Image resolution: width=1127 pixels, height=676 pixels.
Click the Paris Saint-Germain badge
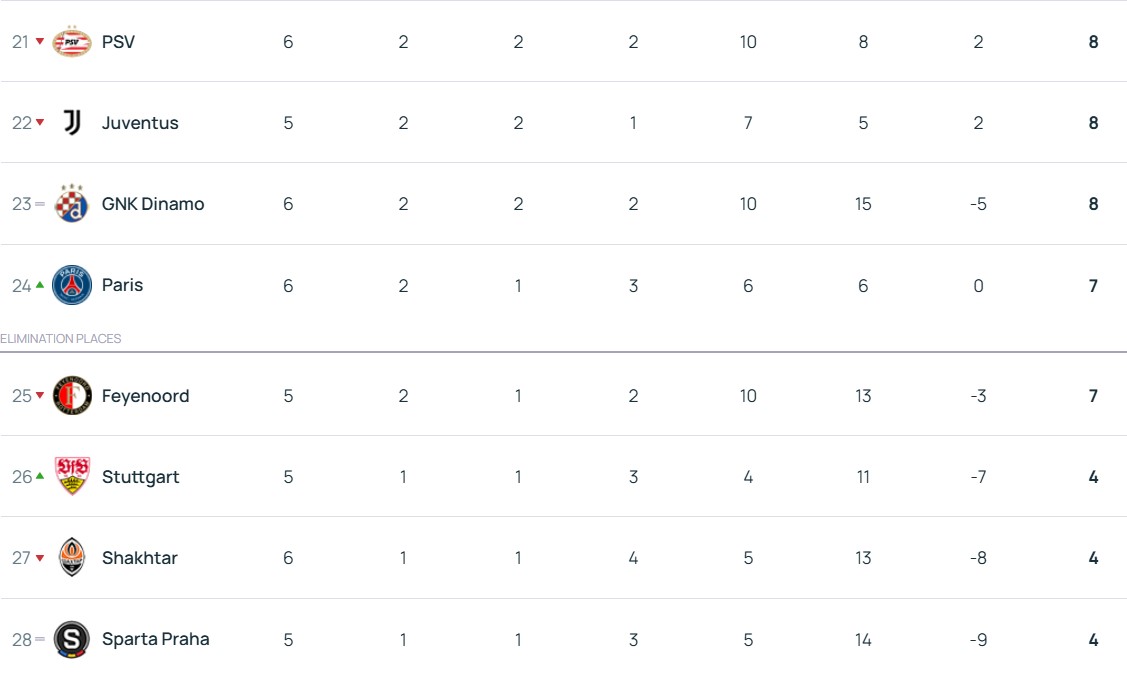[x=72, y=285]
